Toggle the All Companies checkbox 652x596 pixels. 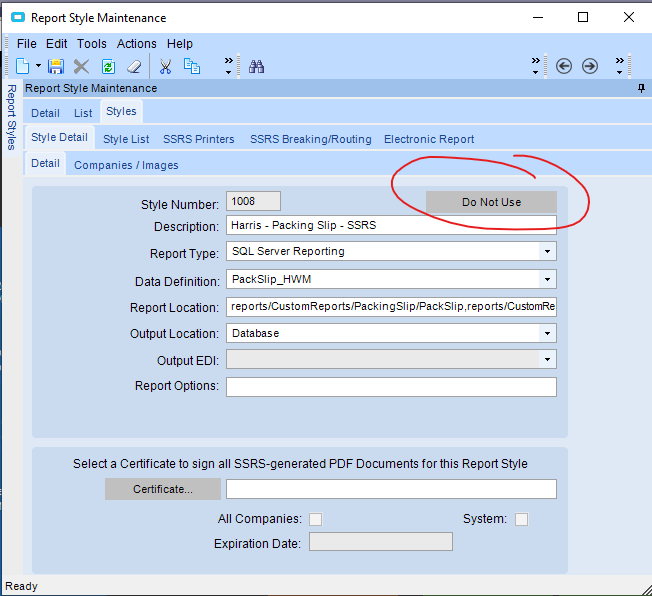(316, 519)
